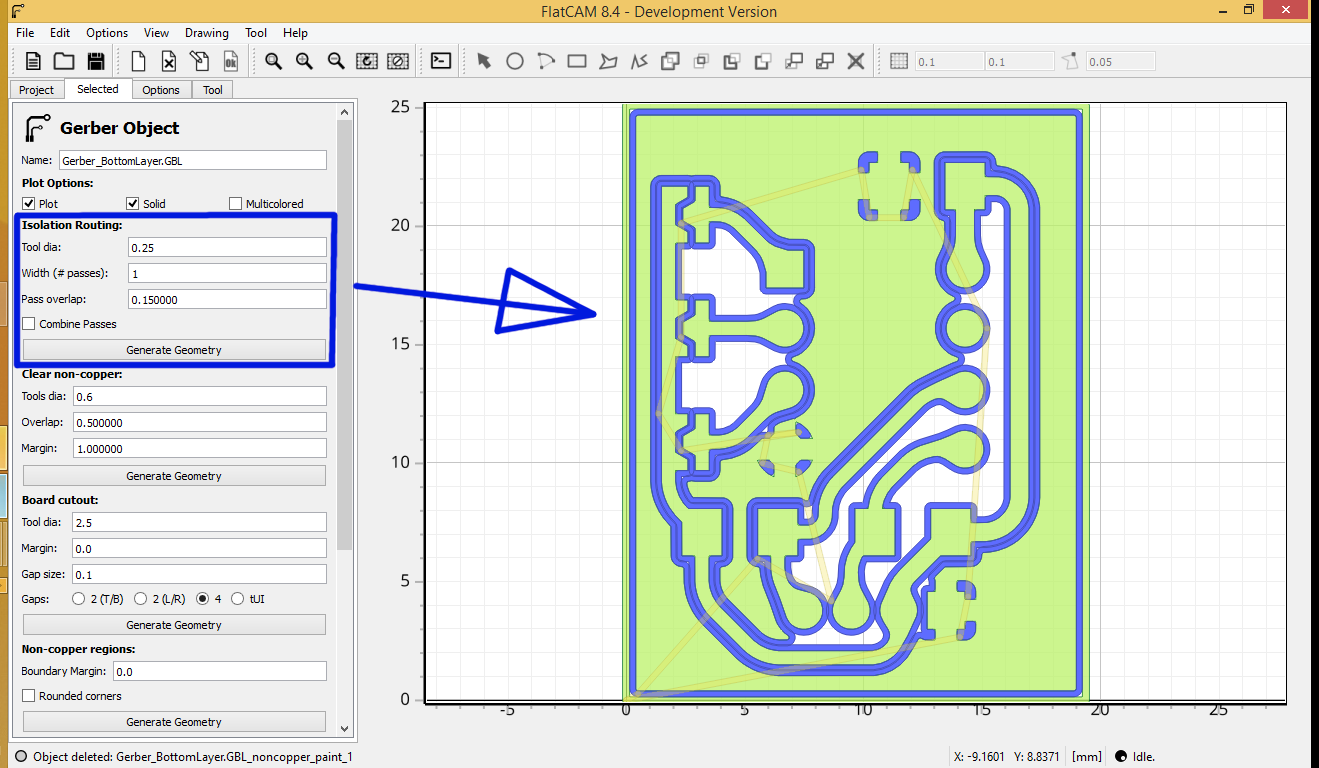Viewport: 1319px width, 768px height.
Task: Click the Polygon Union icon
Action: [x=670, y=61]
